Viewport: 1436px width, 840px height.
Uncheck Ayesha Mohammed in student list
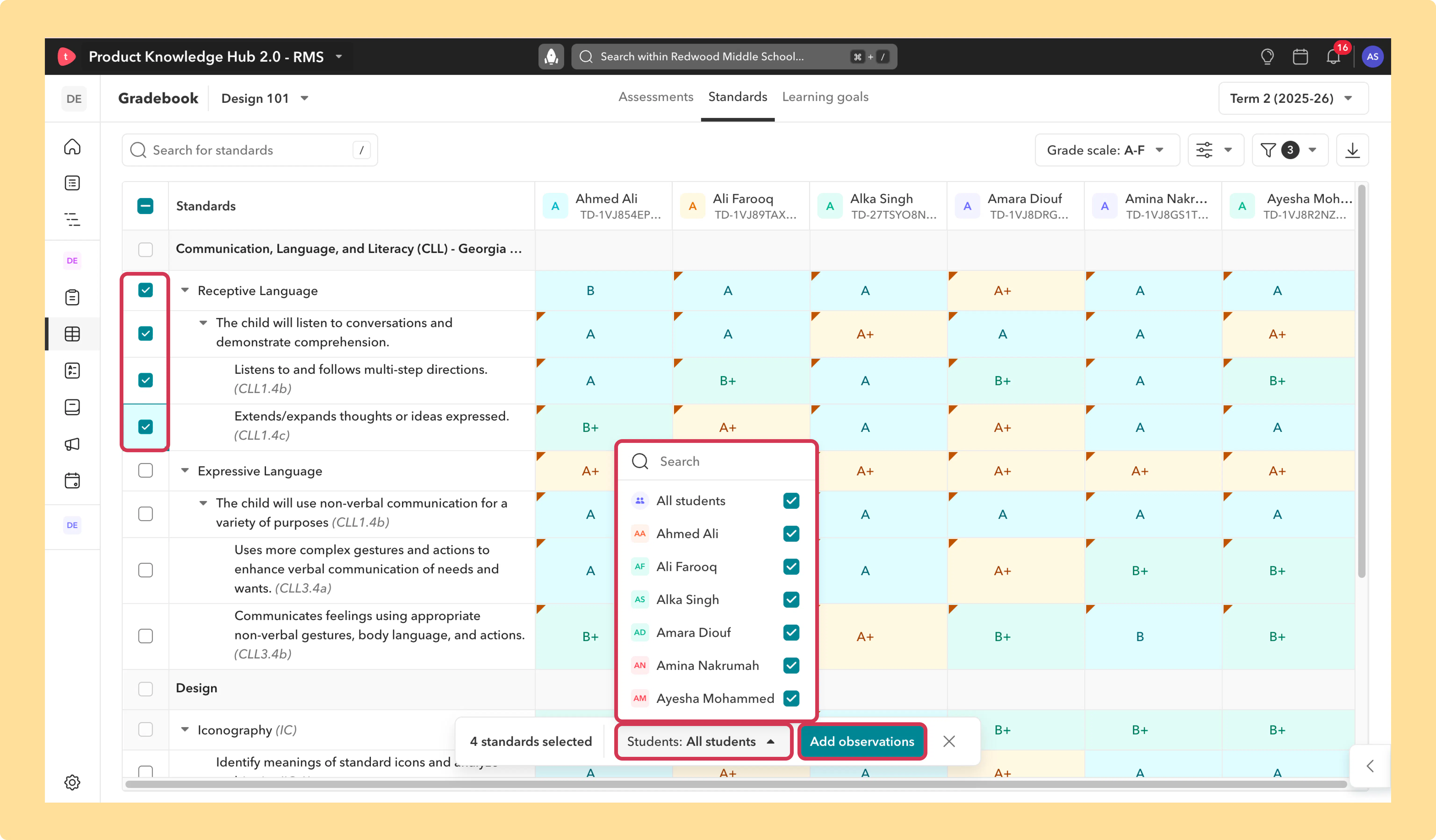tap(791, 698)
